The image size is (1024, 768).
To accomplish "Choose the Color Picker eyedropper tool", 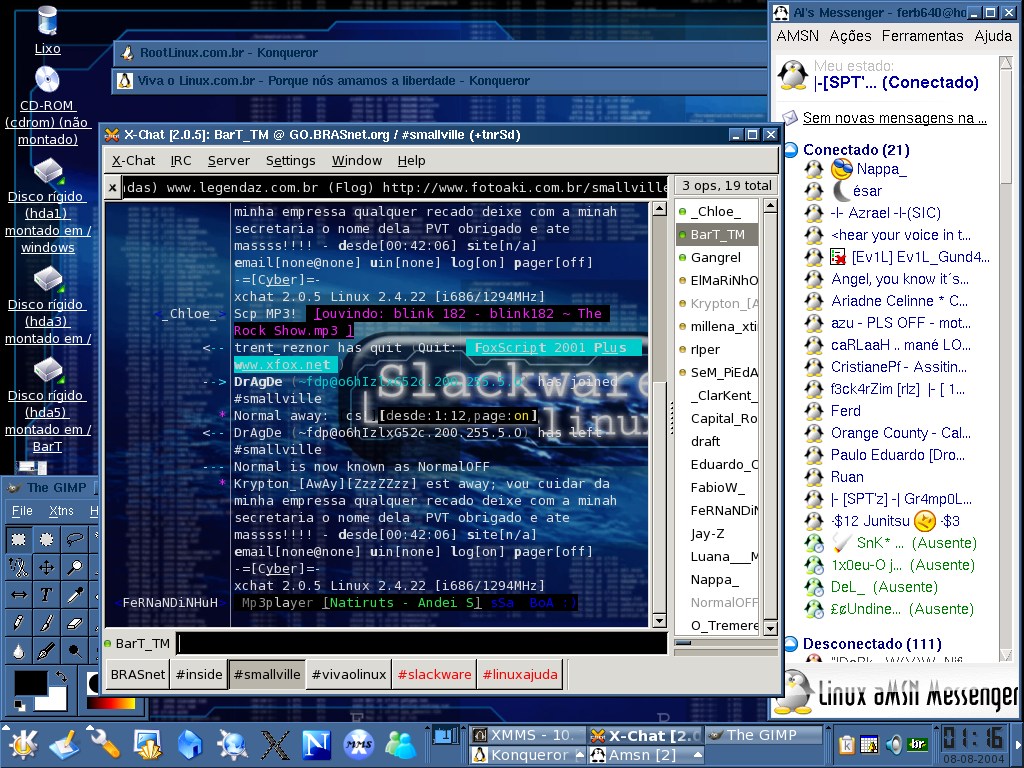I will pos(74,594).
